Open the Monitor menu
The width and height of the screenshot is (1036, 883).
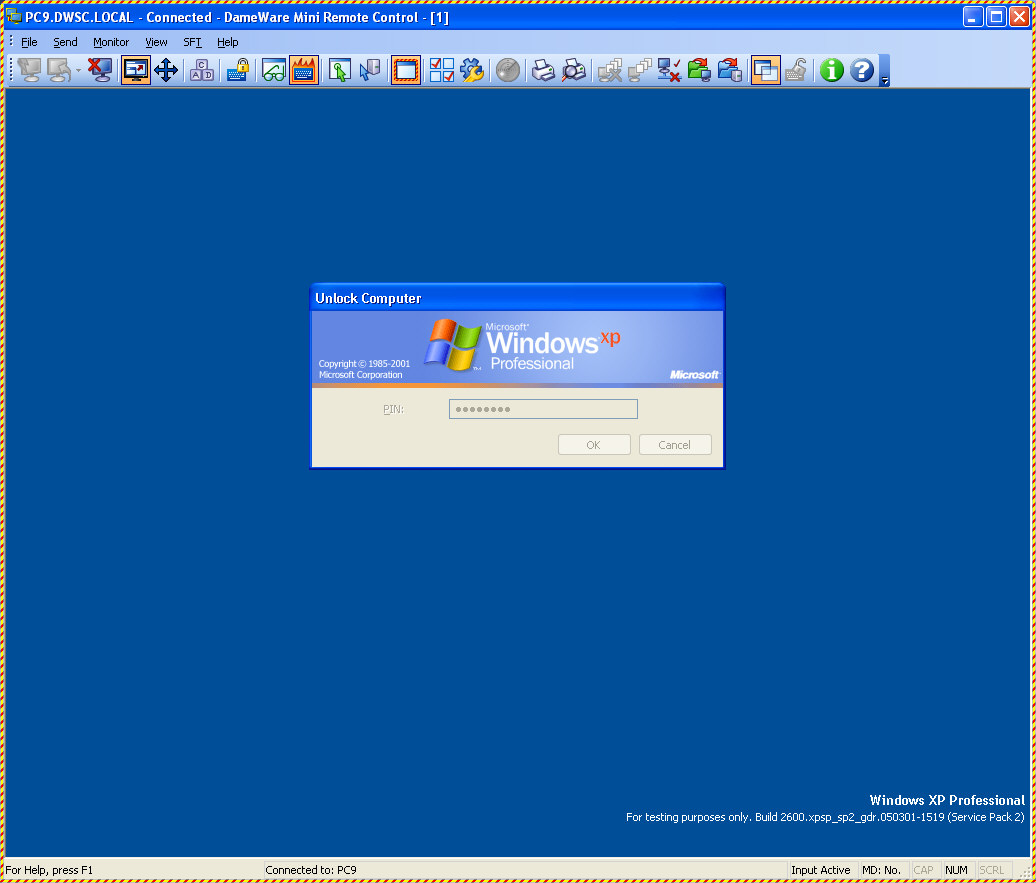coord(111,42)
